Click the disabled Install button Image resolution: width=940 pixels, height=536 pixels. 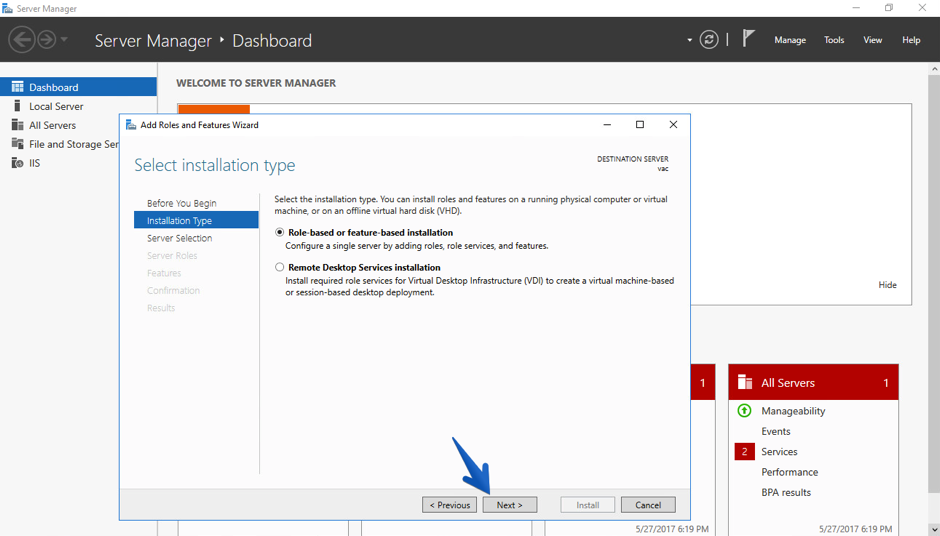coord(588,505)
